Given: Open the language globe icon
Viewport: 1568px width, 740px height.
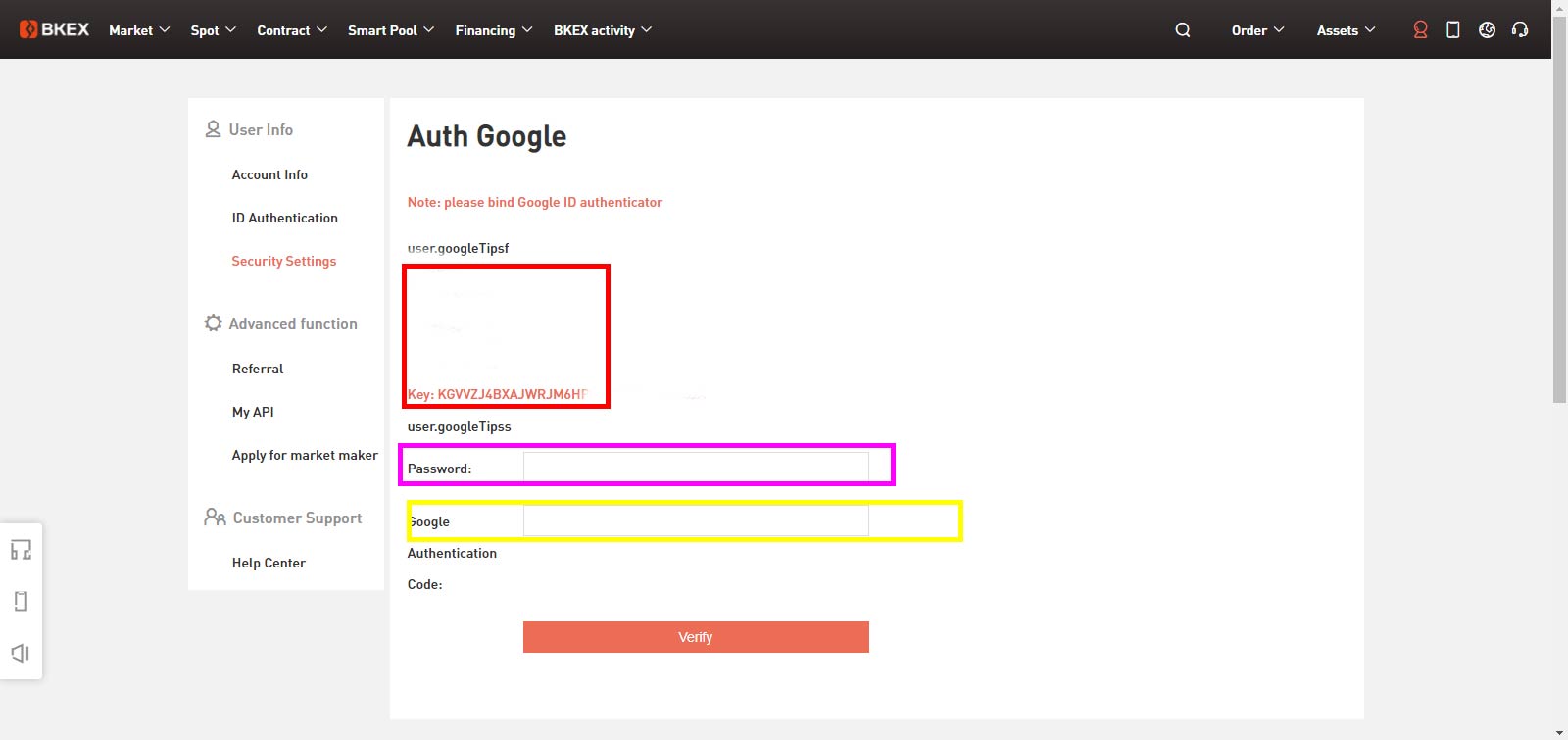Looking at the screenshot, I should pos(1487,30).
